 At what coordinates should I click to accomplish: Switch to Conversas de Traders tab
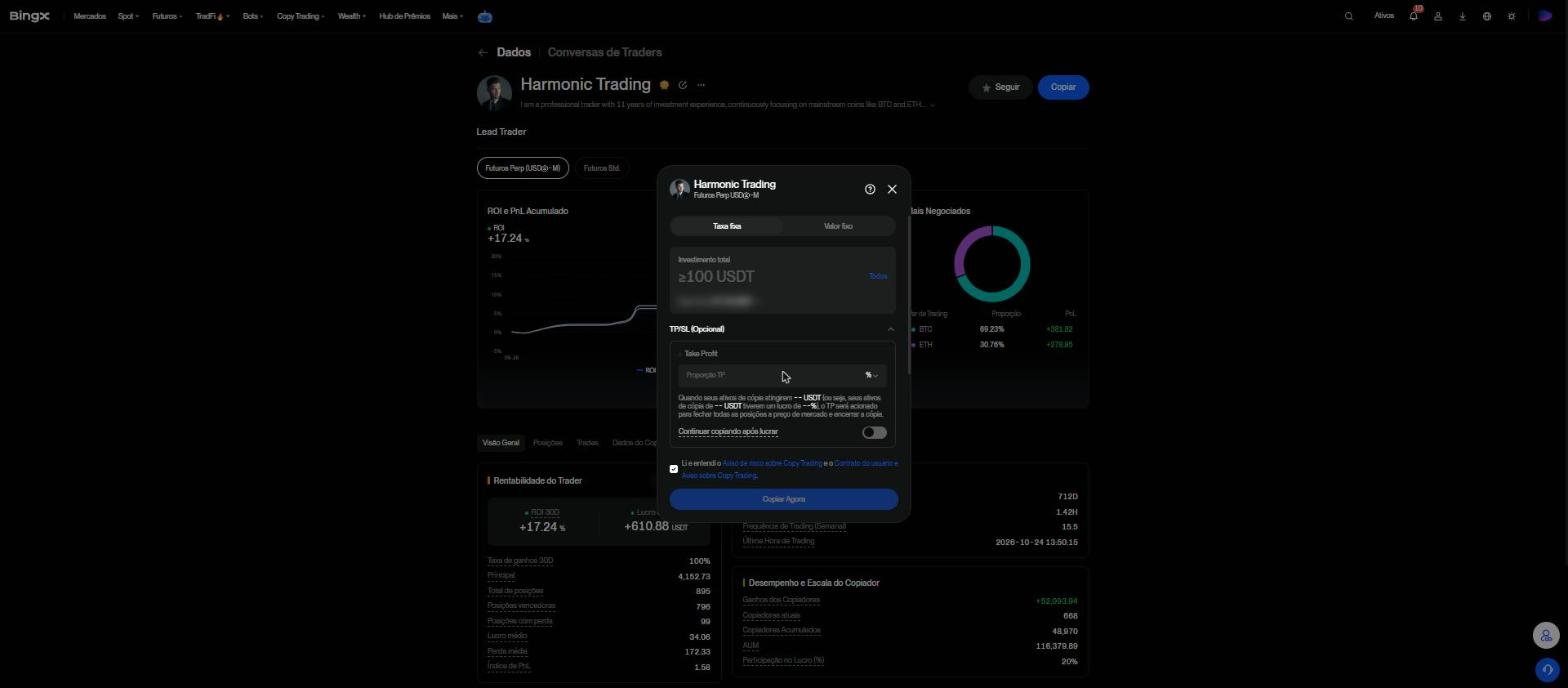click(x=604, y=52)
